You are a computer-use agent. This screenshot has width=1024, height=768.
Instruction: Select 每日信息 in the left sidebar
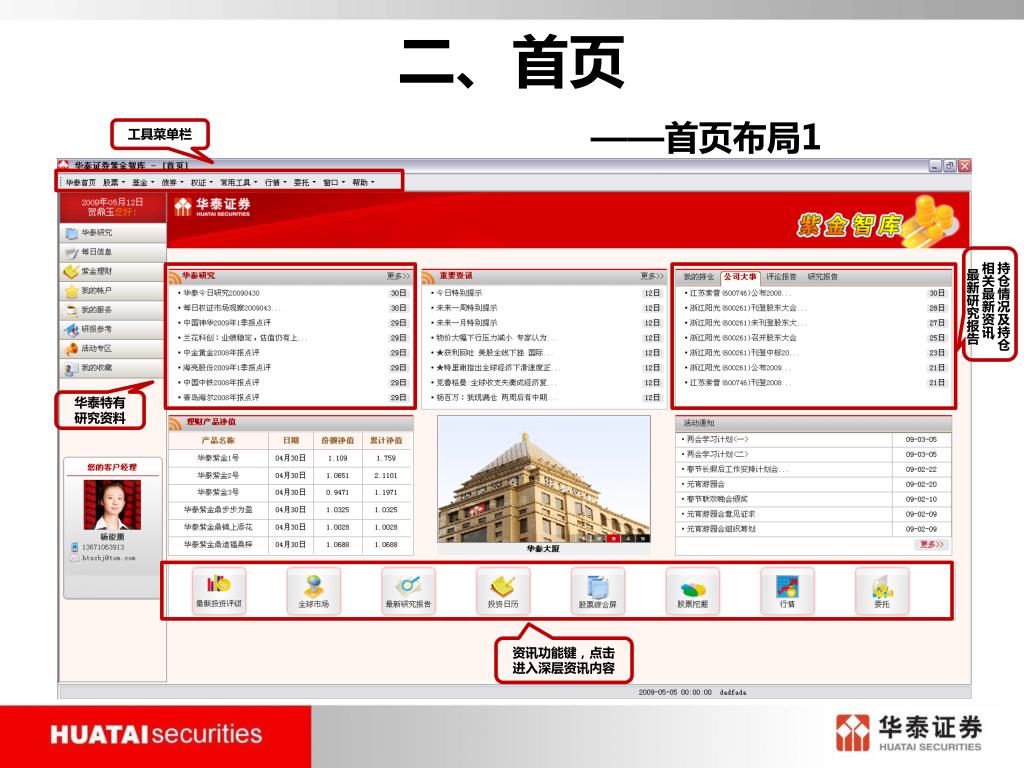click(112, 252)
